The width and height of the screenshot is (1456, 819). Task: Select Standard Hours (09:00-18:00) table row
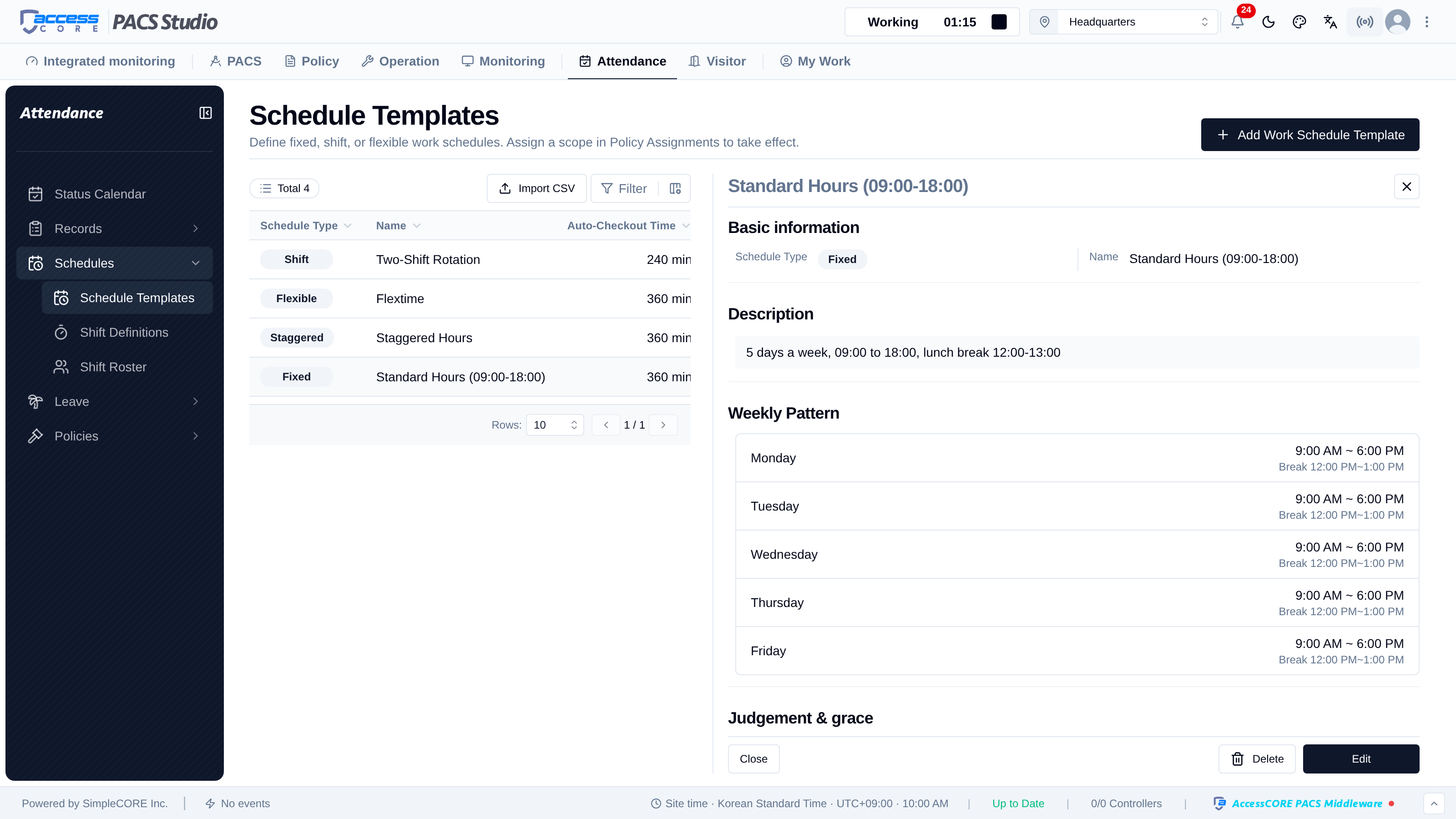coord(470,376)
